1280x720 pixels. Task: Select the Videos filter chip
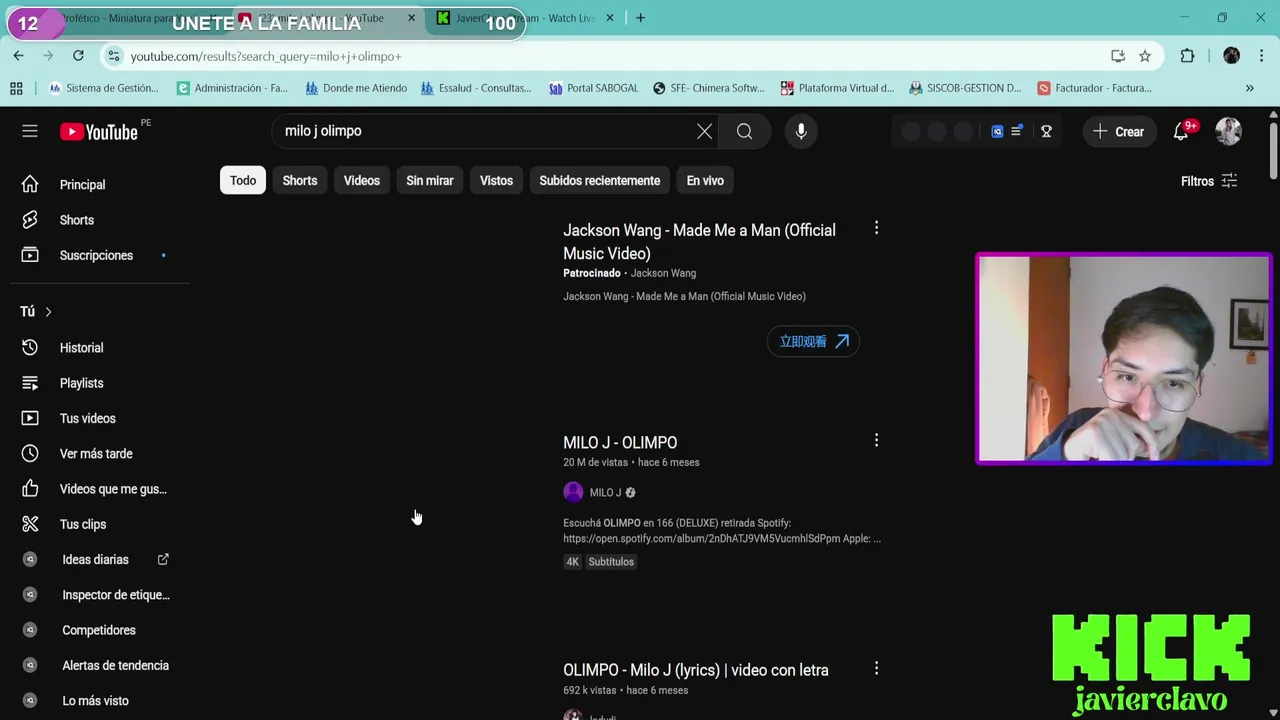(x=362, y=181)
